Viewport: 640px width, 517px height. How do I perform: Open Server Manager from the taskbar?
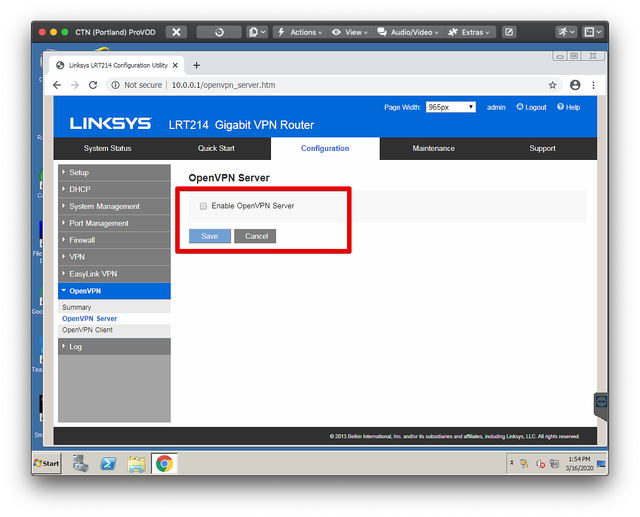(80, 464)
